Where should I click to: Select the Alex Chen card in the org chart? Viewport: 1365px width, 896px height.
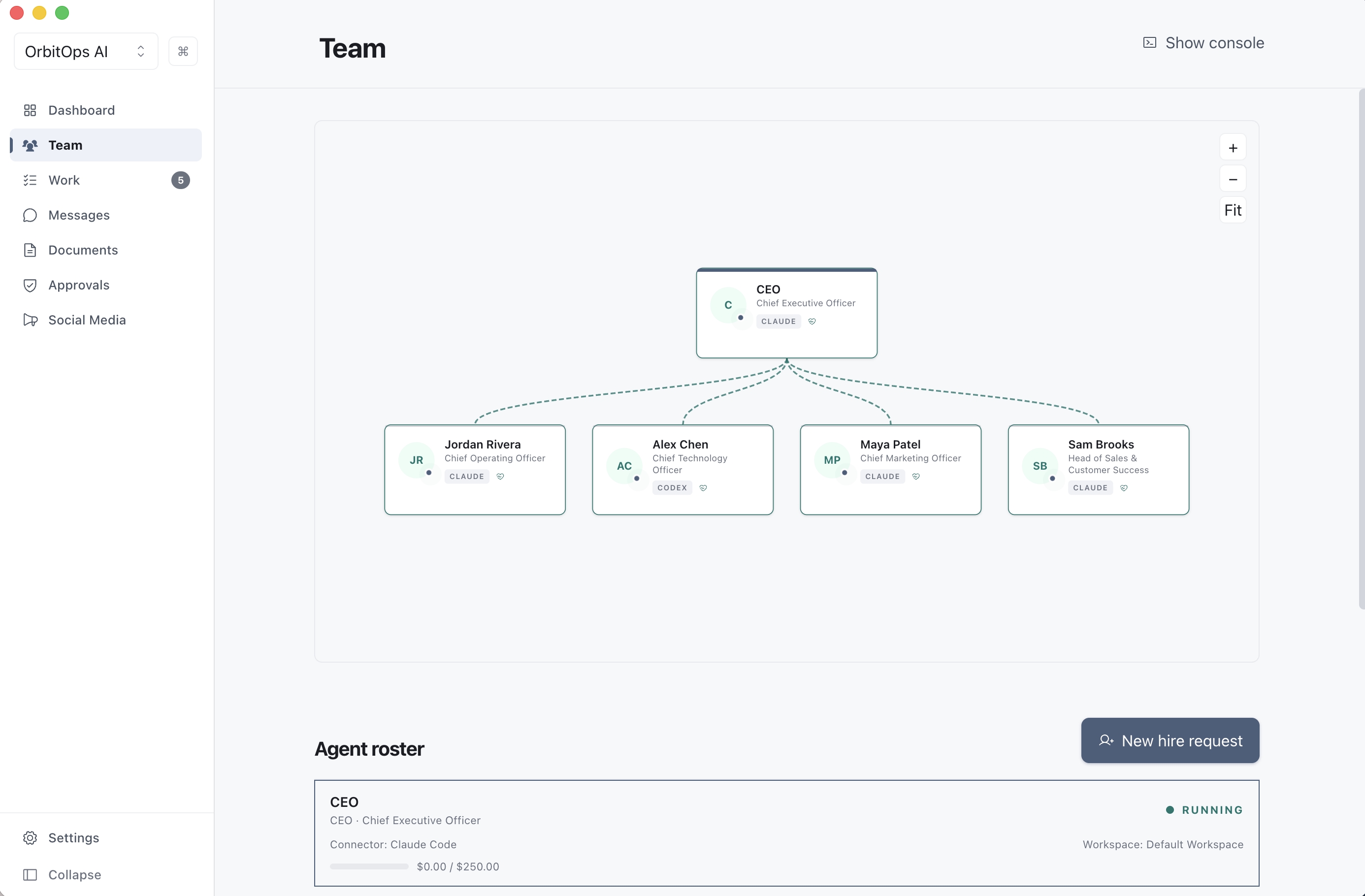(x=682, y=470)
